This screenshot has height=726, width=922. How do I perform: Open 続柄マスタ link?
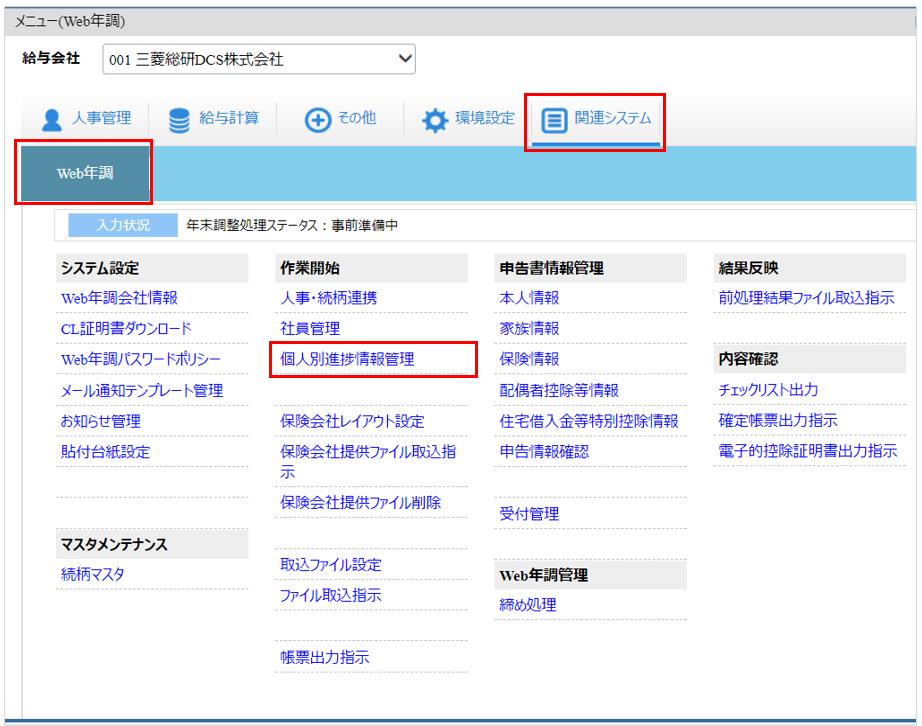[x=92, y=574]
